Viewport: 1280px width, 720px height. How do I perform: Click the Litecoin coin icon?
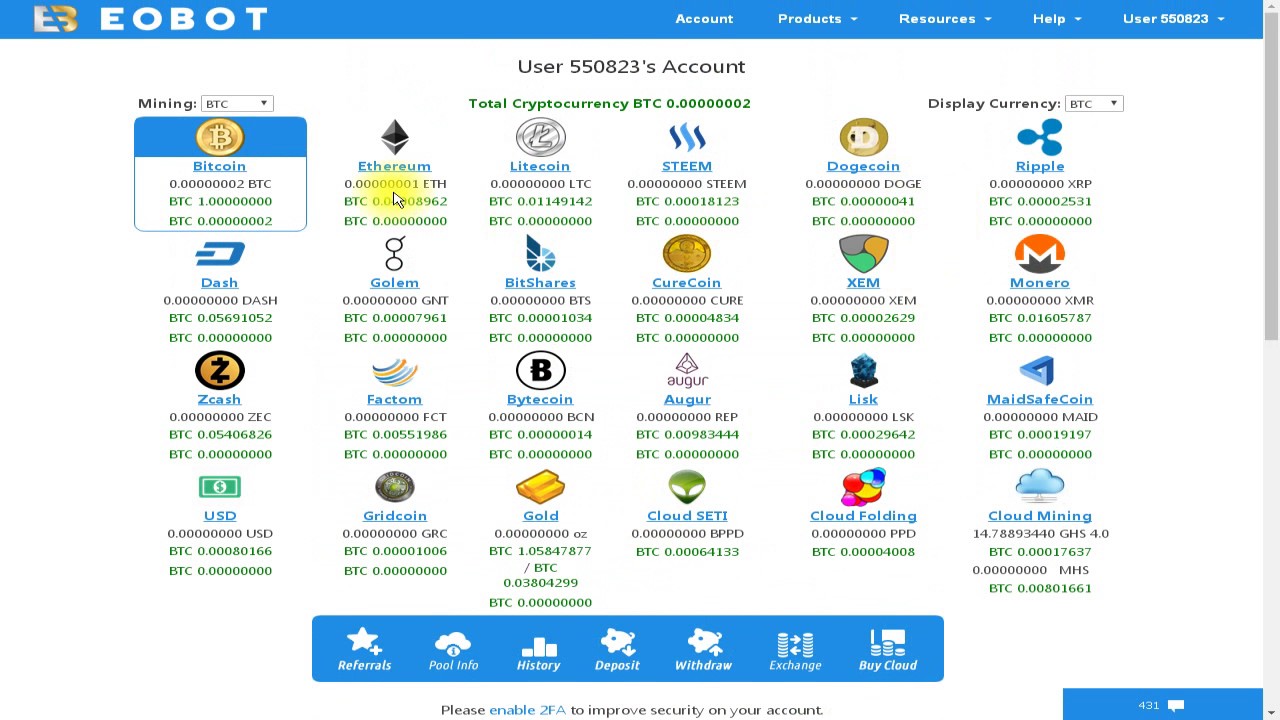pyautogui.click(x=540, y=137)
